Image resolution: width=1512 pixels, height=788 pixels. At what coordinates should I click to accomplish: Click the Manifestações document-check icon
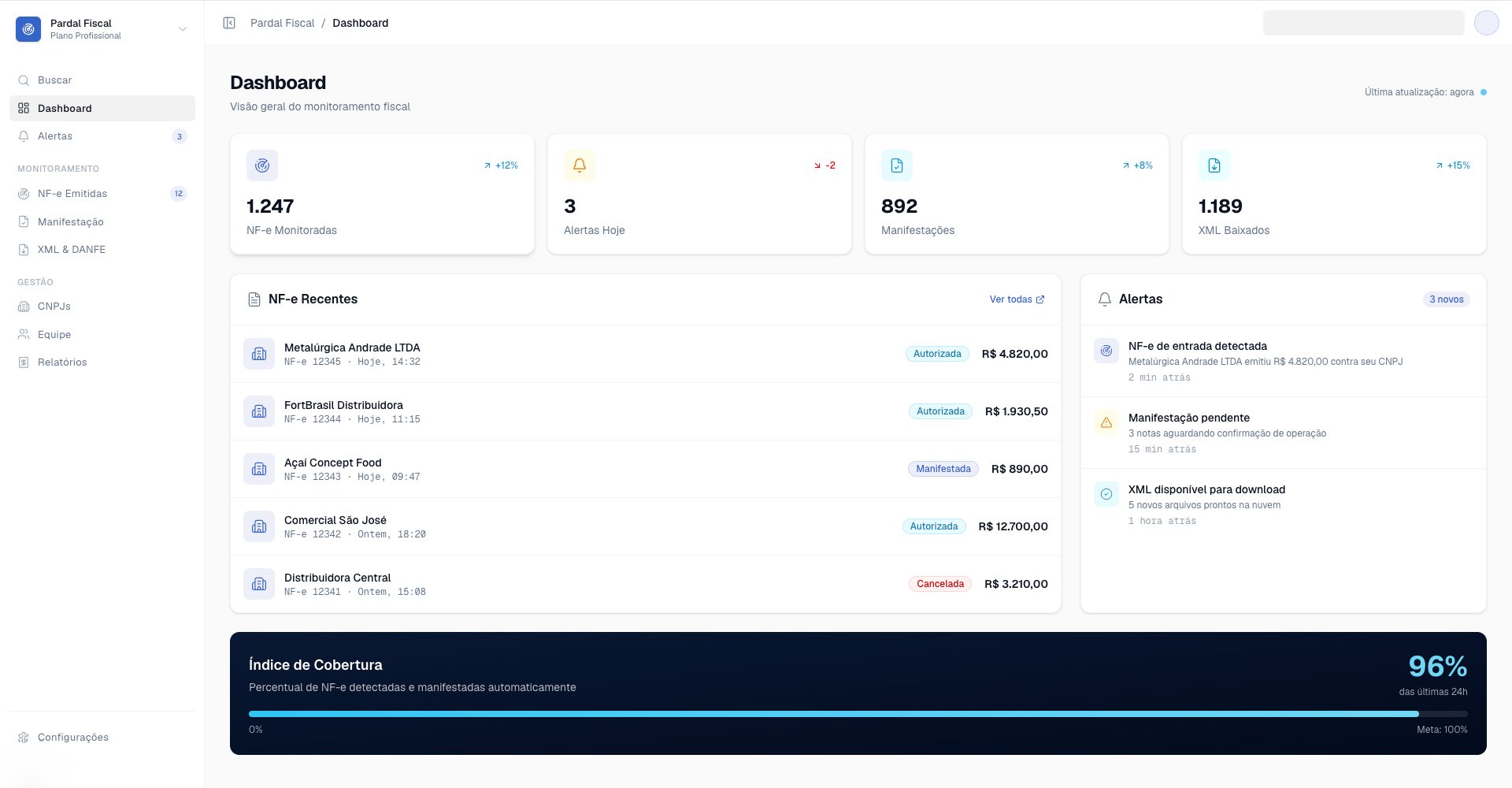tap(897, 165)
